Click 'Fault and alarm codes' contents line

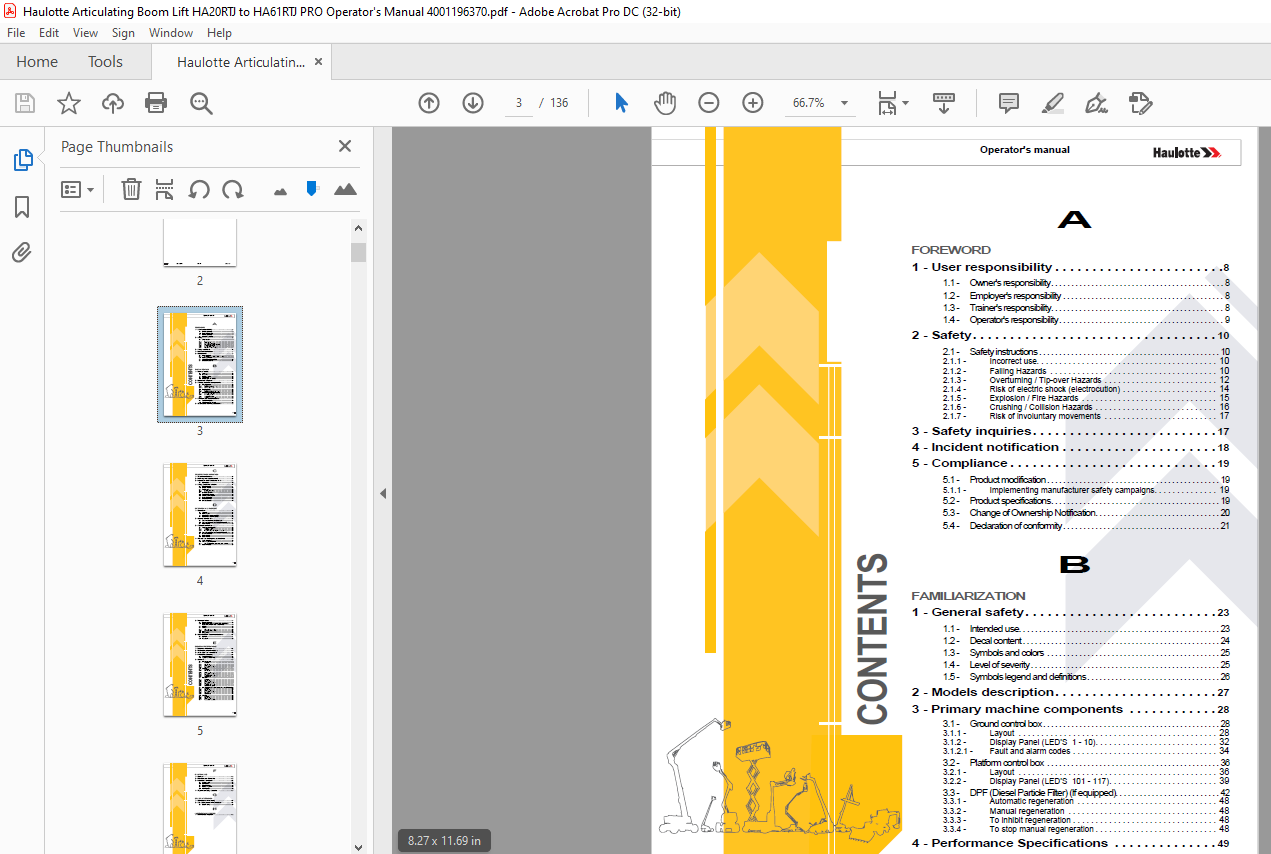coord(1086,751)
